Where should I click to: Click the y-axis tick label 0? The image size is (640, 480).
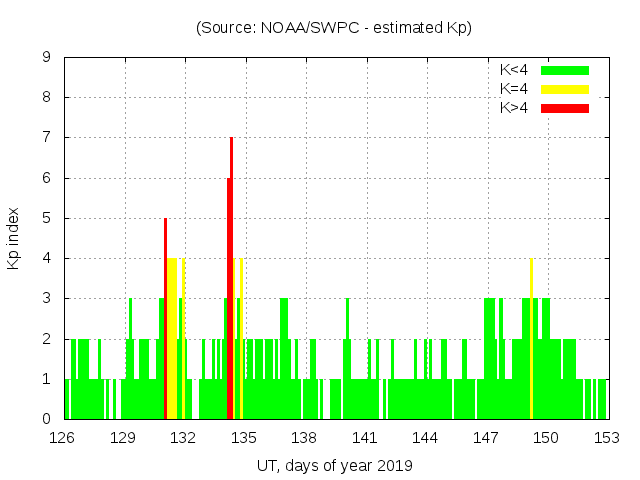pos(47,419)
